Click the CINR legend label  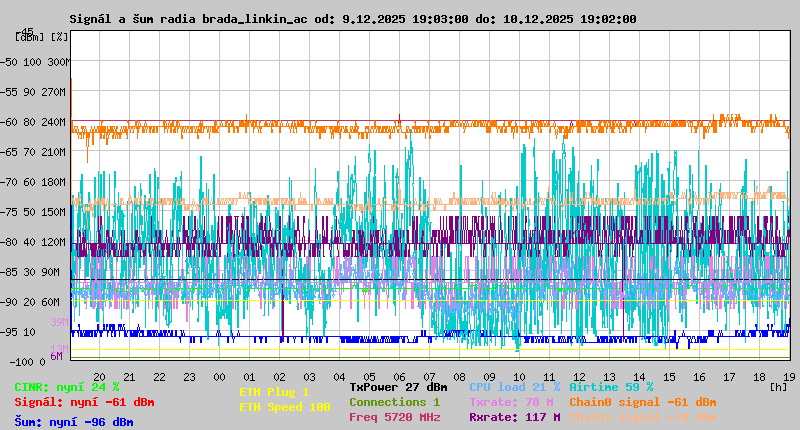(67, 387)
